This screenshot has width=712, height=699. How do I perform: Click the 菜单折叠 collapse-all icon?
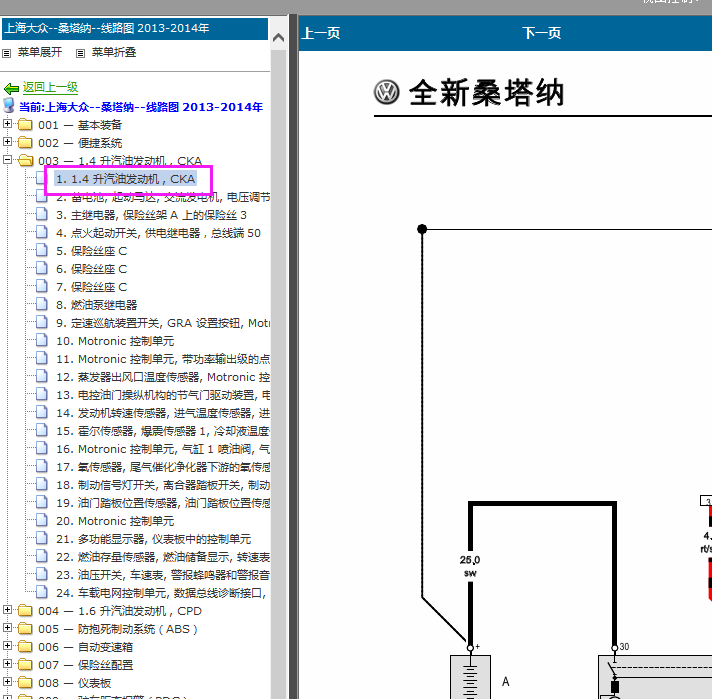pos(80,53)
